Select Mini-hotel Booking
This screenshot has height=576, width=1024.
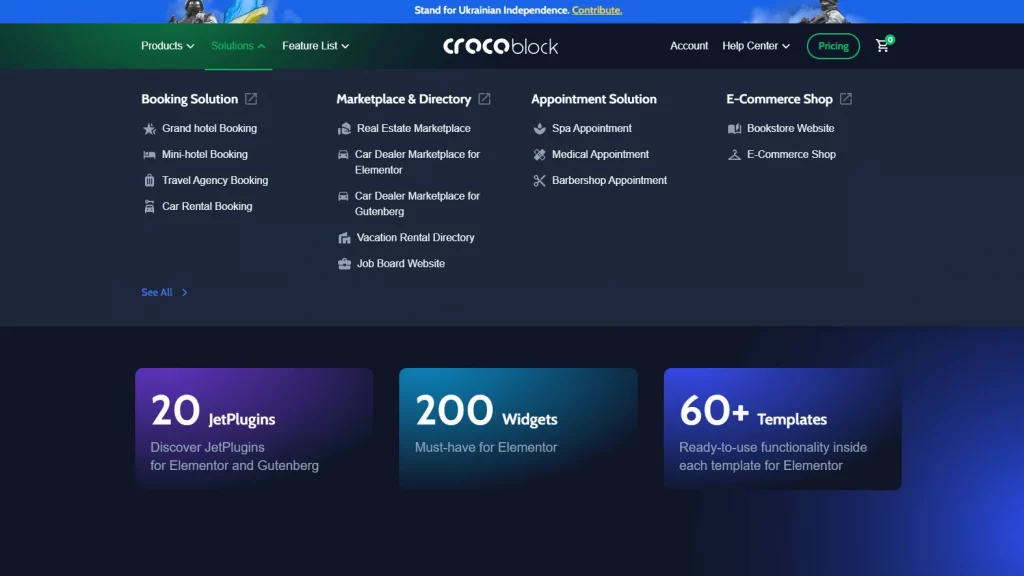[205, 155]
